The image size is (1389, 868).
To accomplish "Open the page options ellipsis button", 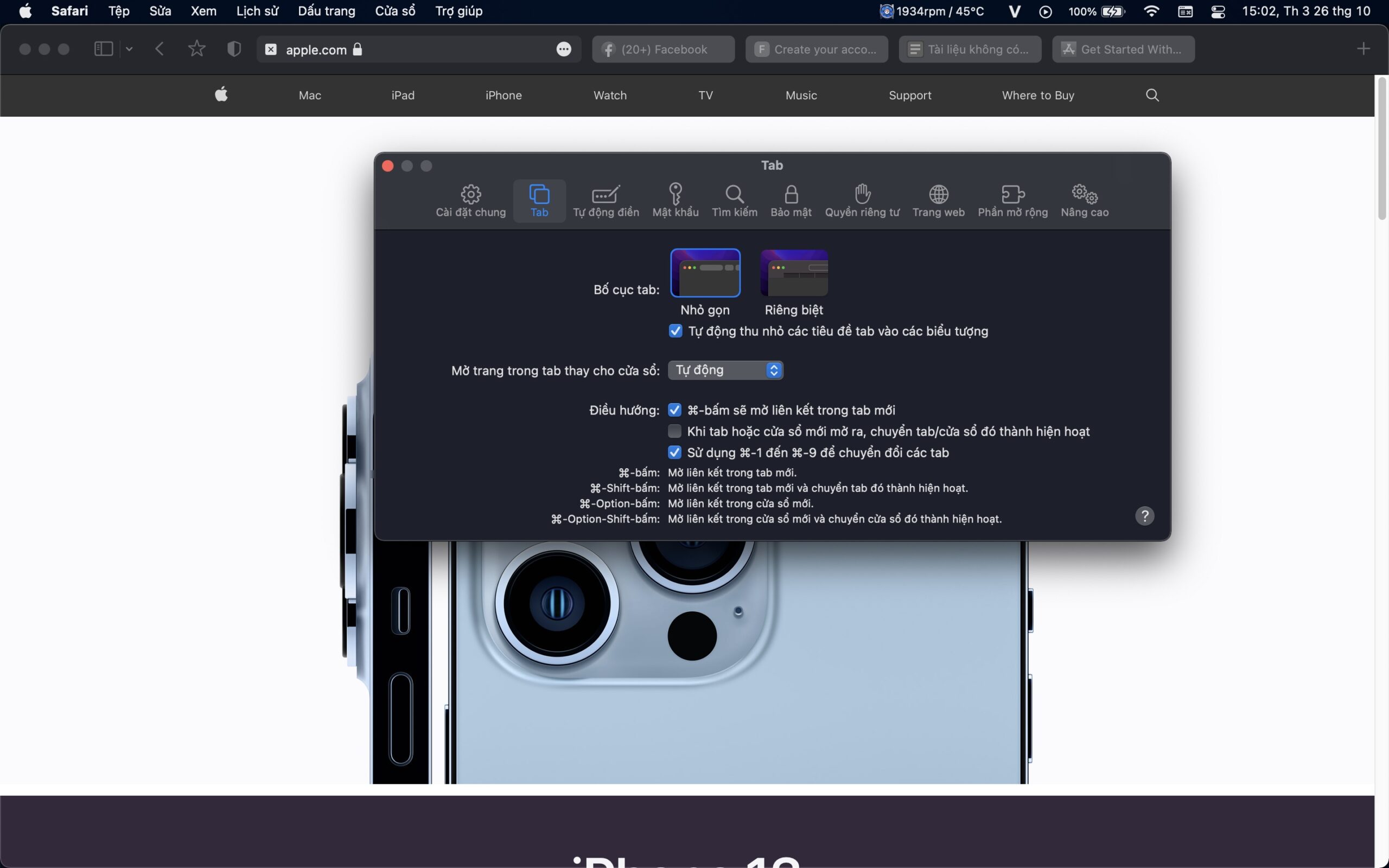I will [x=564, y=49].
